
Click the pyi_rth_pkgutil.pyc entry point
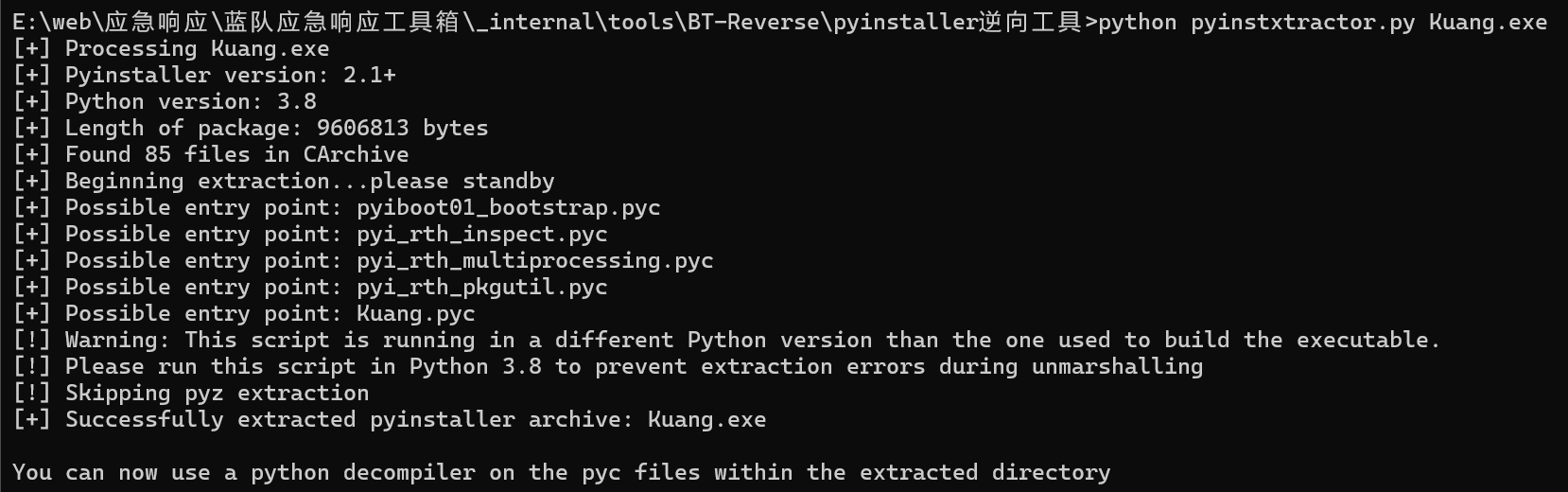coord(481,287)
